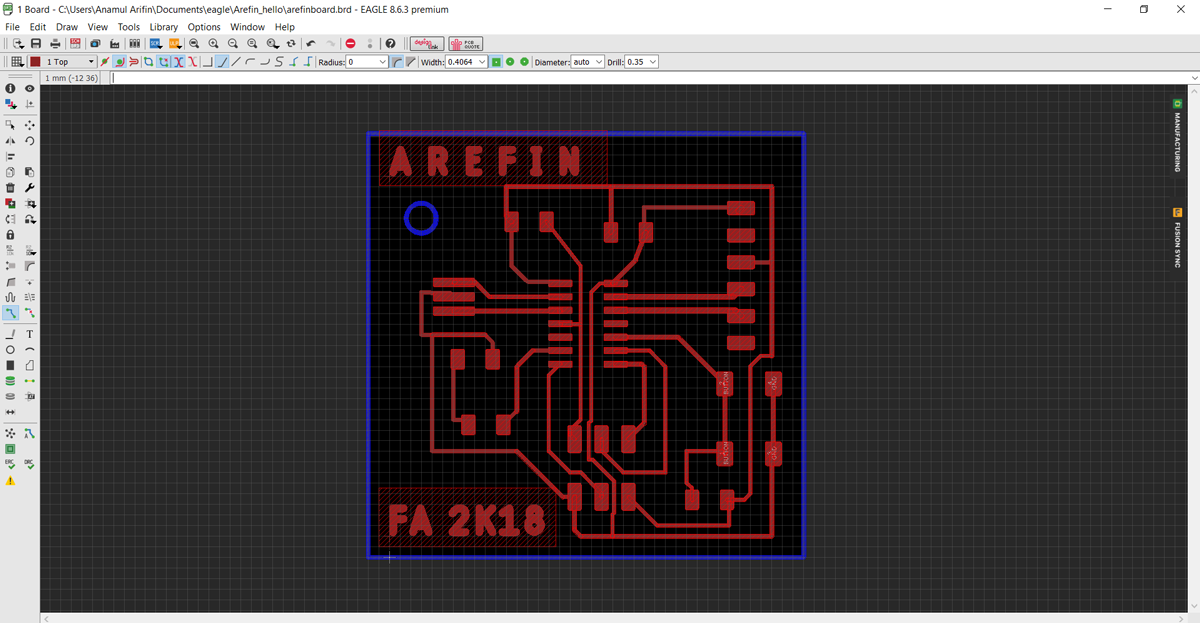
Task: Select the Lock padlock tool
Action: click(x=10, y=234)
